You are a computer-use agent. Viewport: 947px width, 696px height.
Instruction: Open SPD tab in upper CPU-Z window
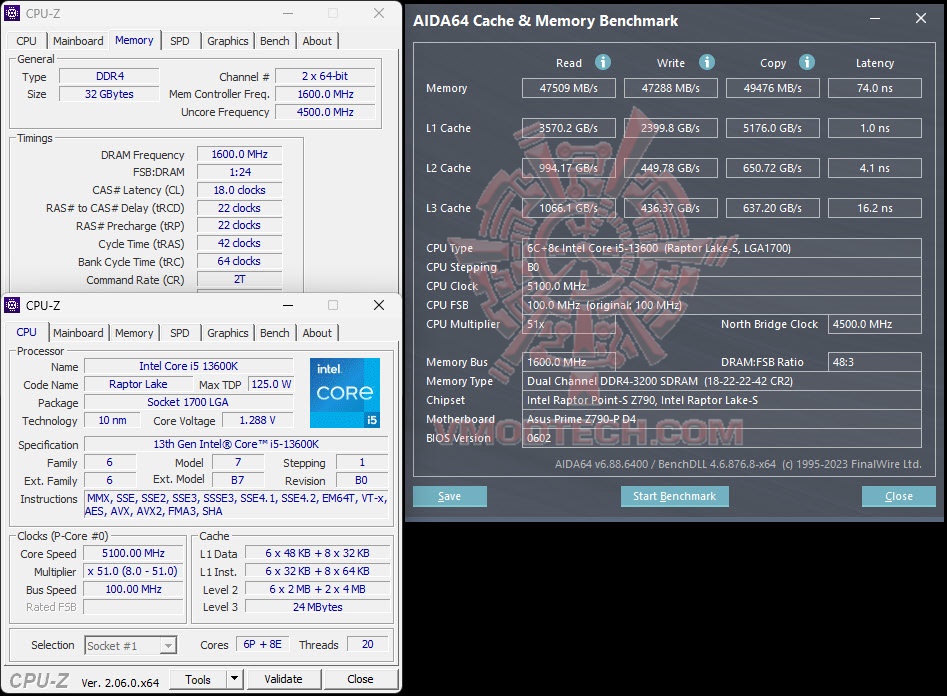(179, 41)
